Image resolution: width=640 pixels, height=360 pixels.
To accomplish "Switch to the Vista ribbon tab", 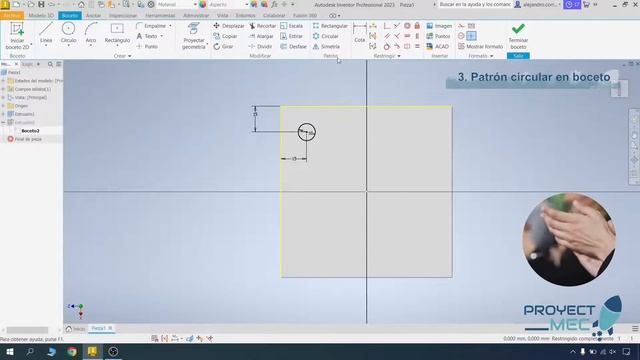I will [x=222, y=16].
